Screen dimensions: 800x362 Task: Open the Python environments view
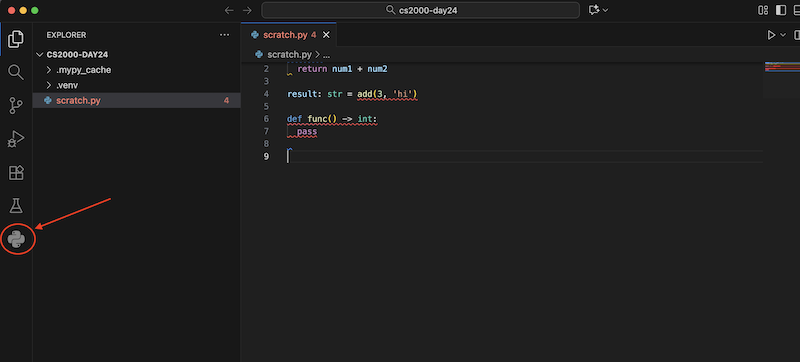16,239
